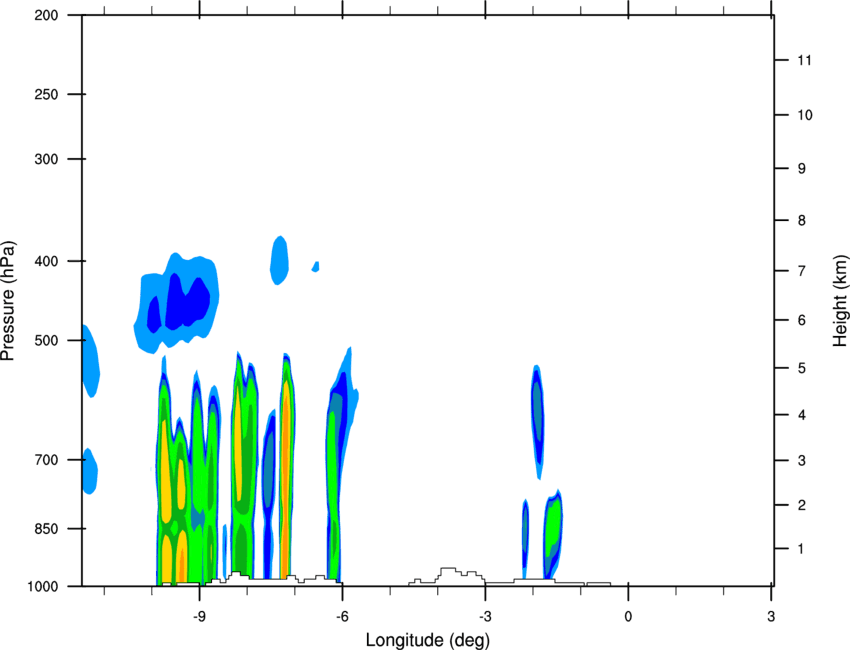850x650 pixels.
Task: Select the 700 pressure tick label
Action: coord(46,460)
